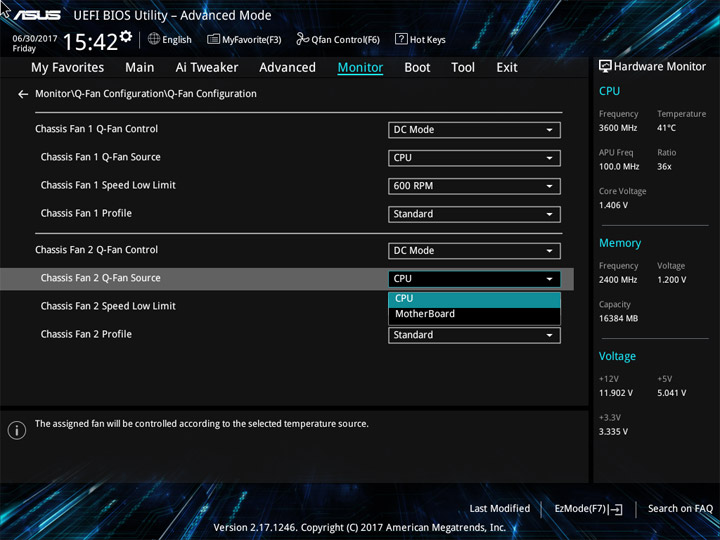
Task: Click the +5V 5.041 V reading
Action: point(672,393)
